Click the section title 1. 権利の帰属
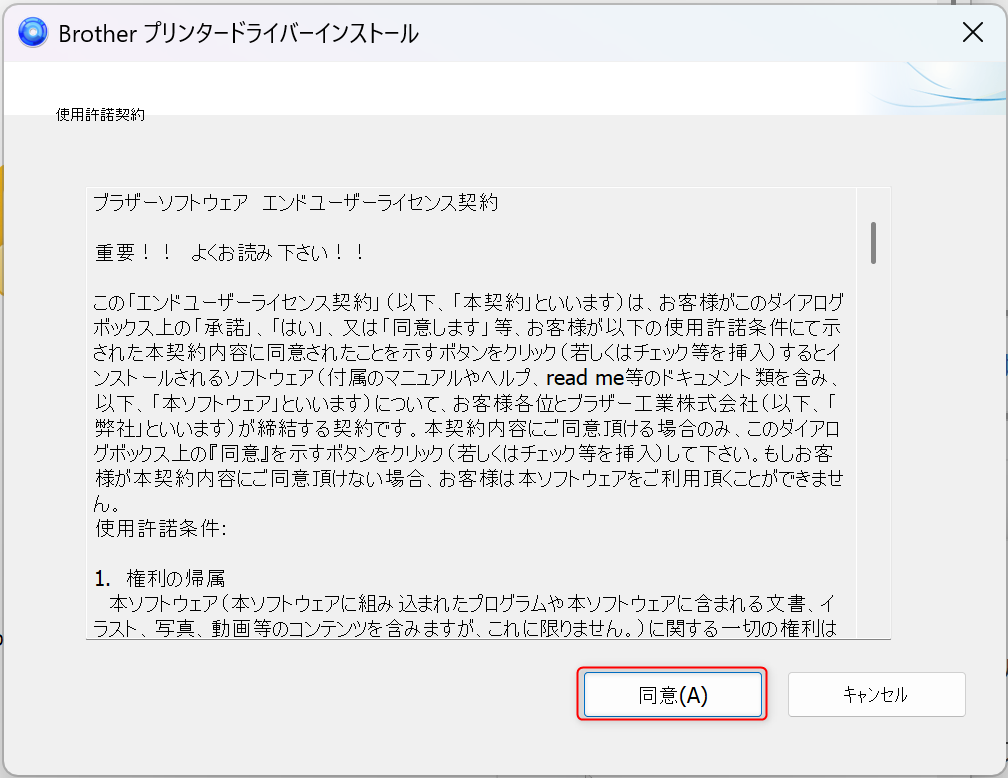Viewport: 1008px width, 778px height. coord(159,579)
